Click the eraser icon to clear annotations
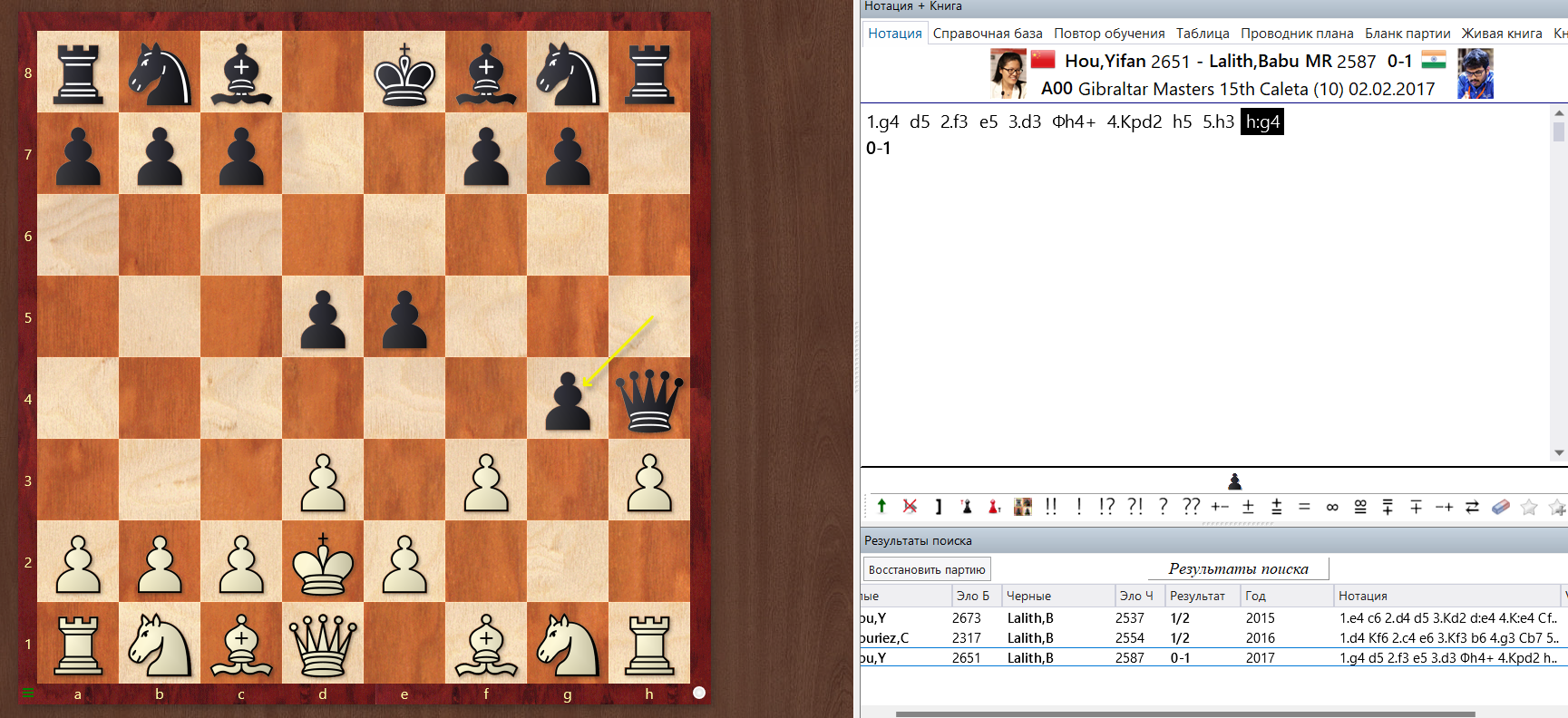The height and width of the screenshot is (718, 1568). point(1501,507)
